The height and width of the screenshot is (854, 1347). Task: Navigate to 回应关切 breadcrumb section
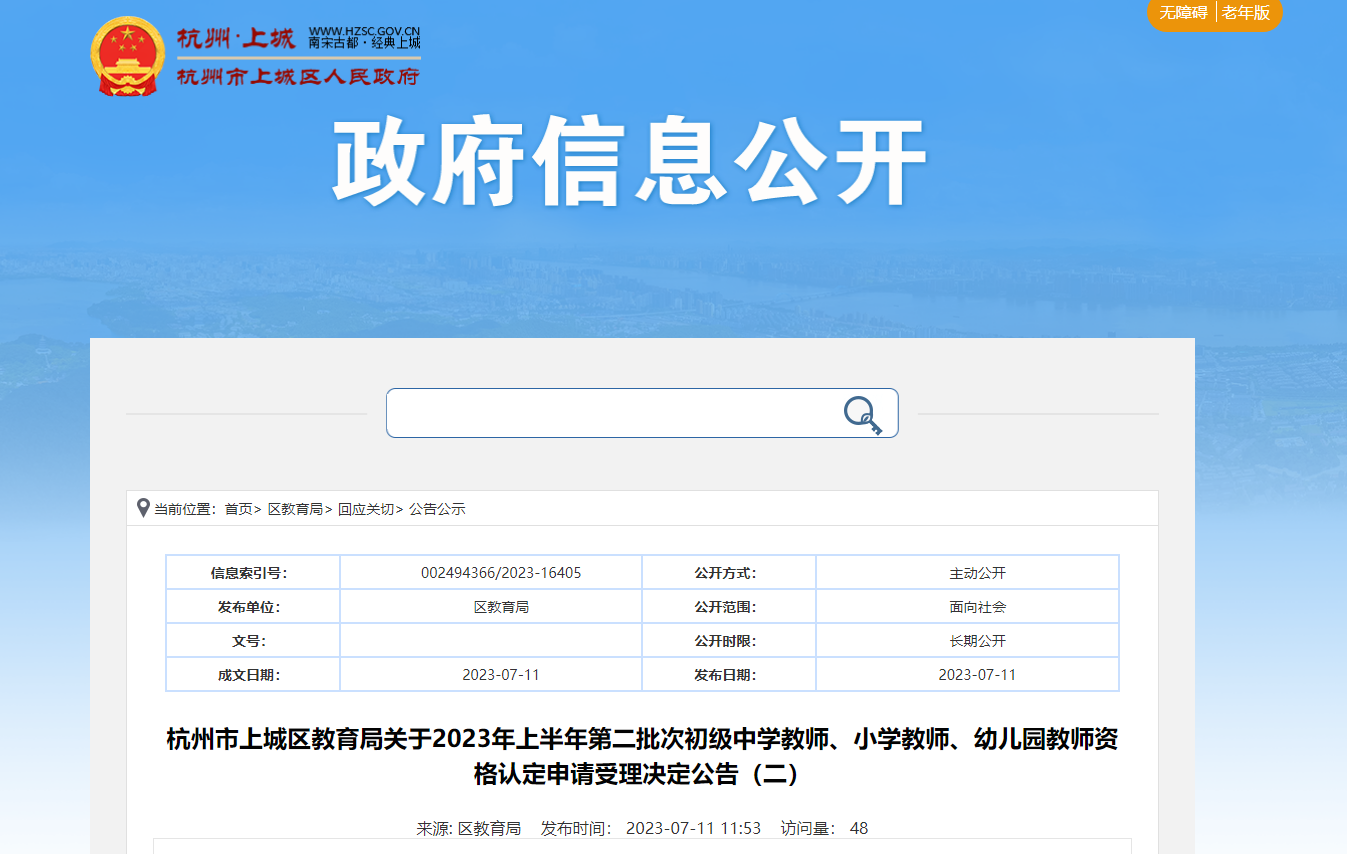pyautogui.click(x=365, y=509)
